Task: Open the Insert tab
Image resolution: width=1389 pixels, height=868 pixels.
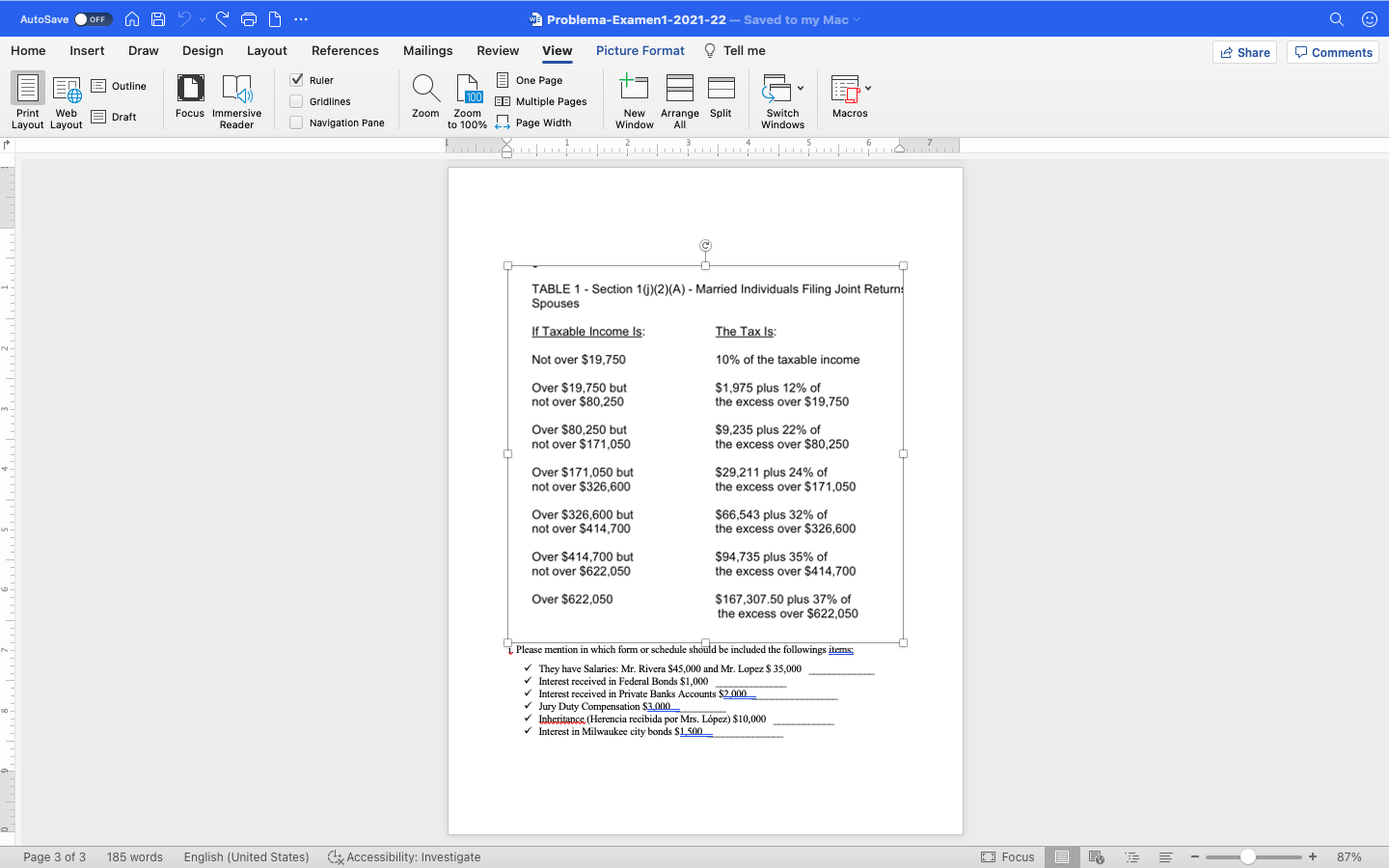Action: [x=87, y=50]
